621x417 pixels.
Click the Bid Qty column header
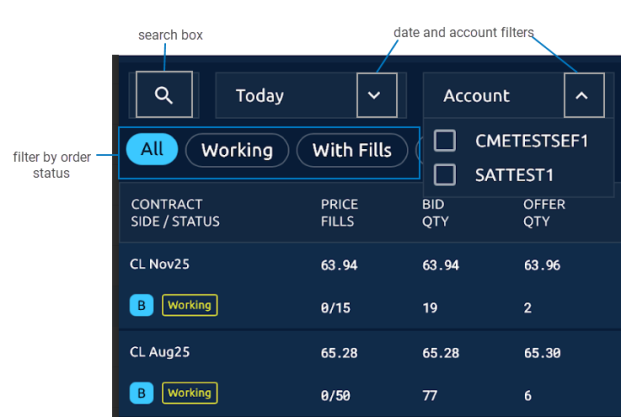pos(435,212)
